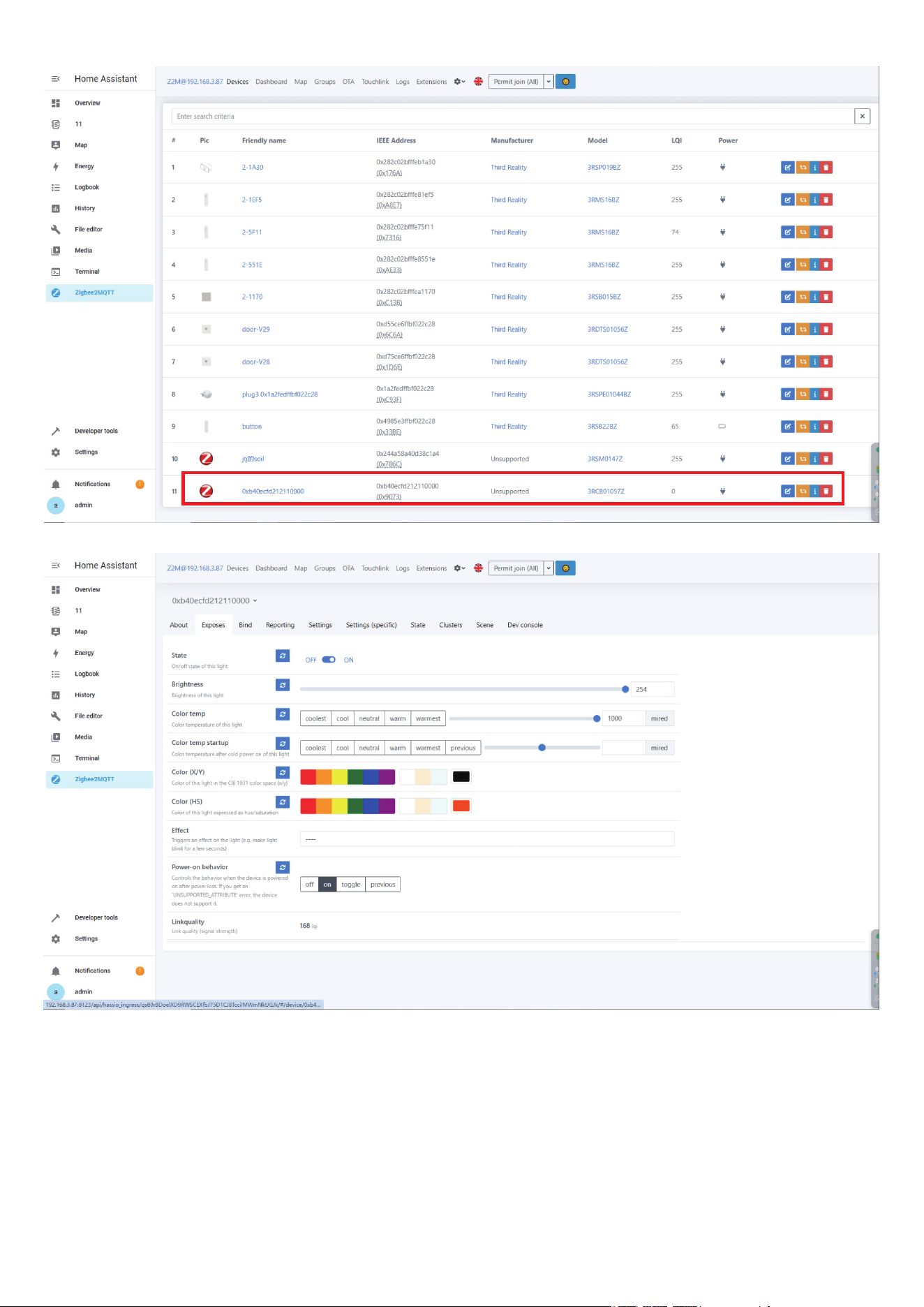
Task: Click the orange rename icon for button device
Action: point(803,427)
